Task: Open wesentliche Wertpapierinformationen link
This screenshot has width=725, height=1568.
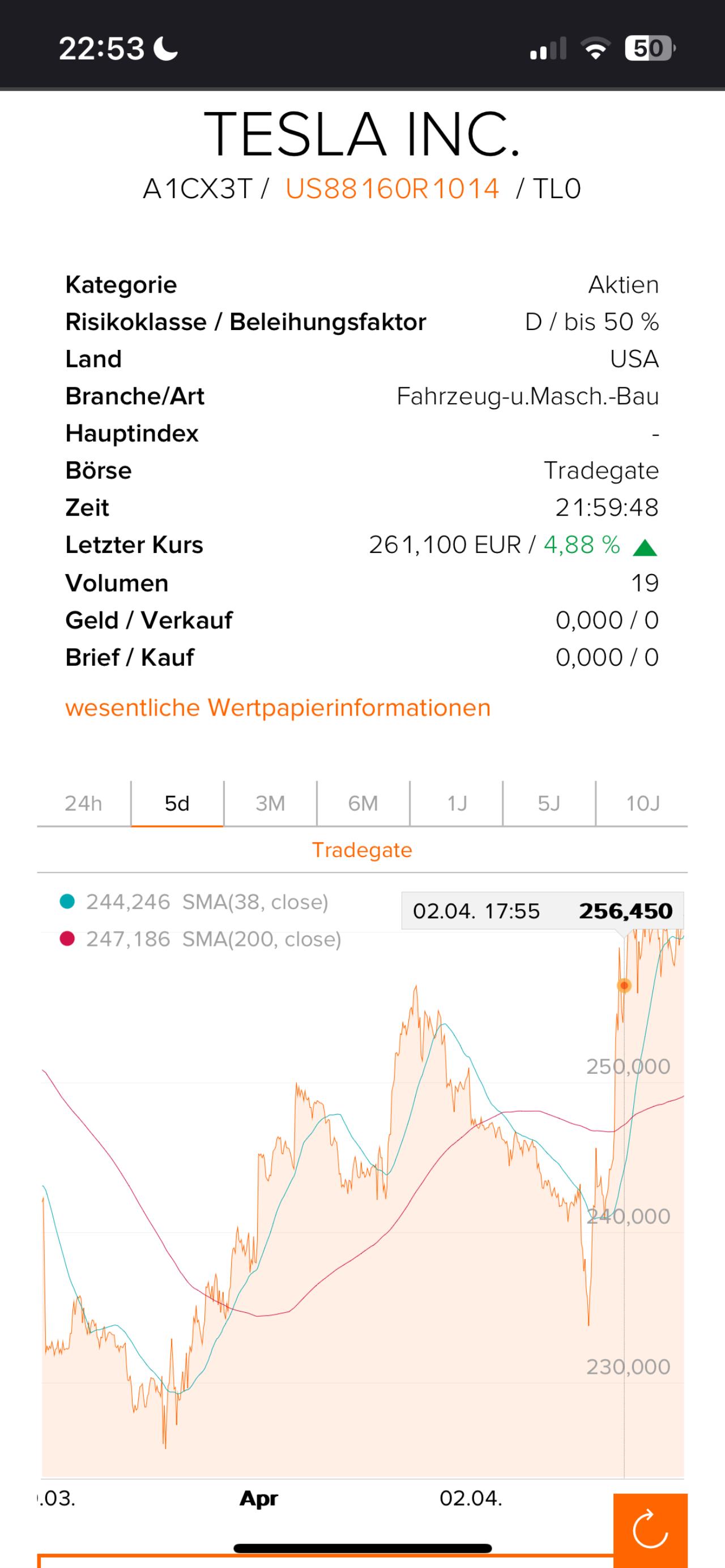Action: click(x=278, y=708)
